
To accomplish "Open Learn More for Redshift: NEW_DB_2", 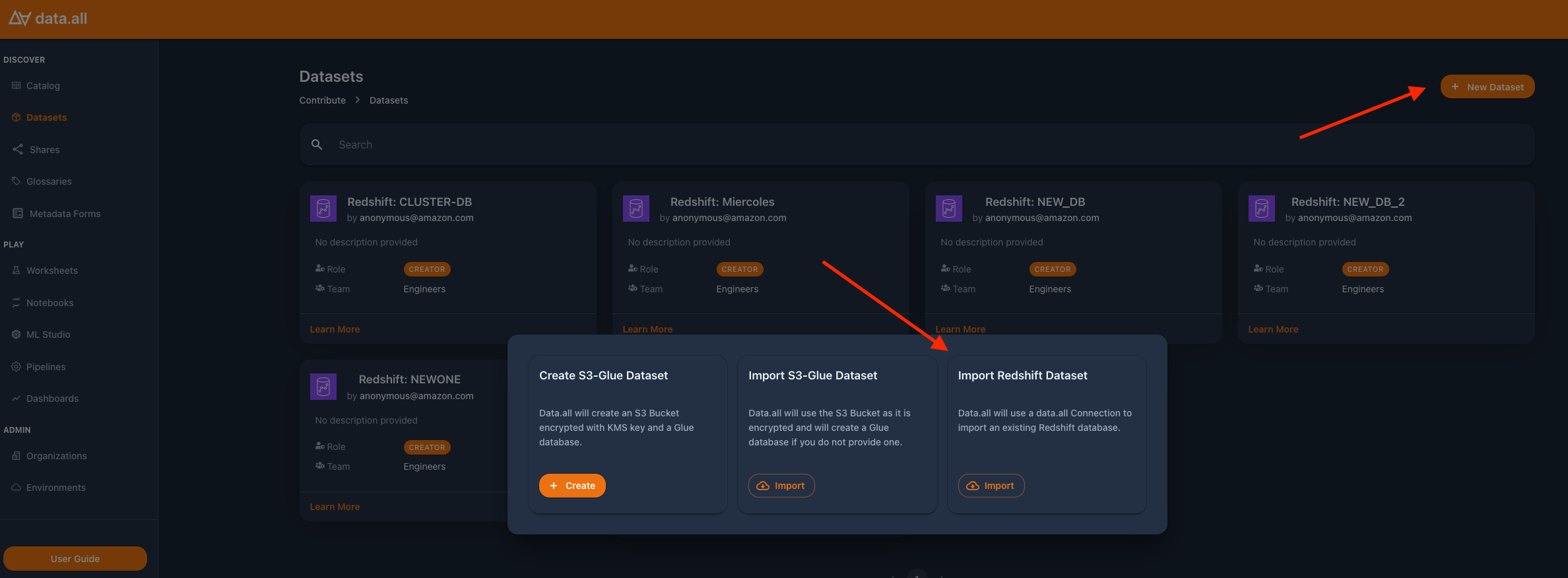I will (1273, 329).
